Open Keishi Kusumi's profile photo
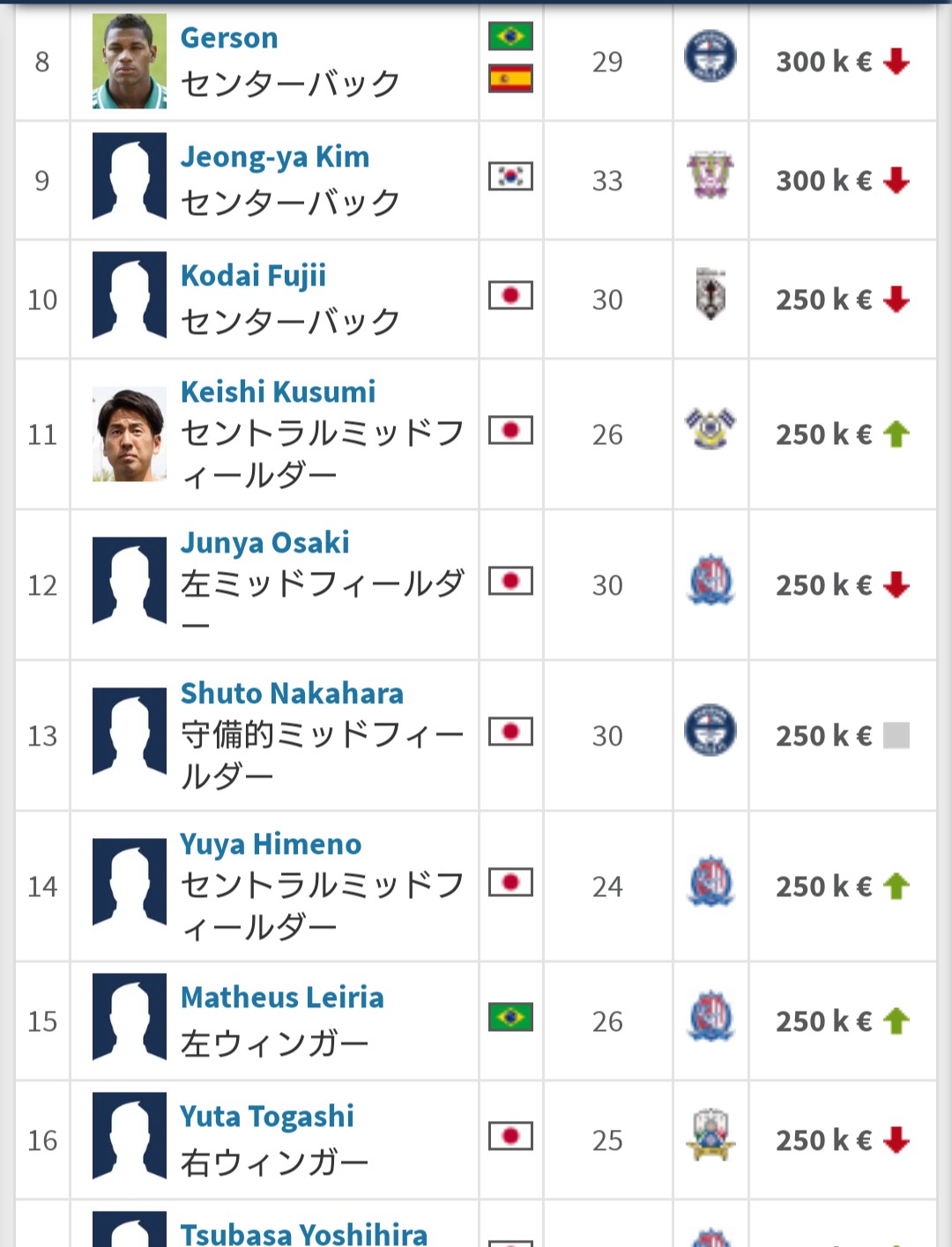Viewport: 952px width, 1247px height. pos(130,434)
